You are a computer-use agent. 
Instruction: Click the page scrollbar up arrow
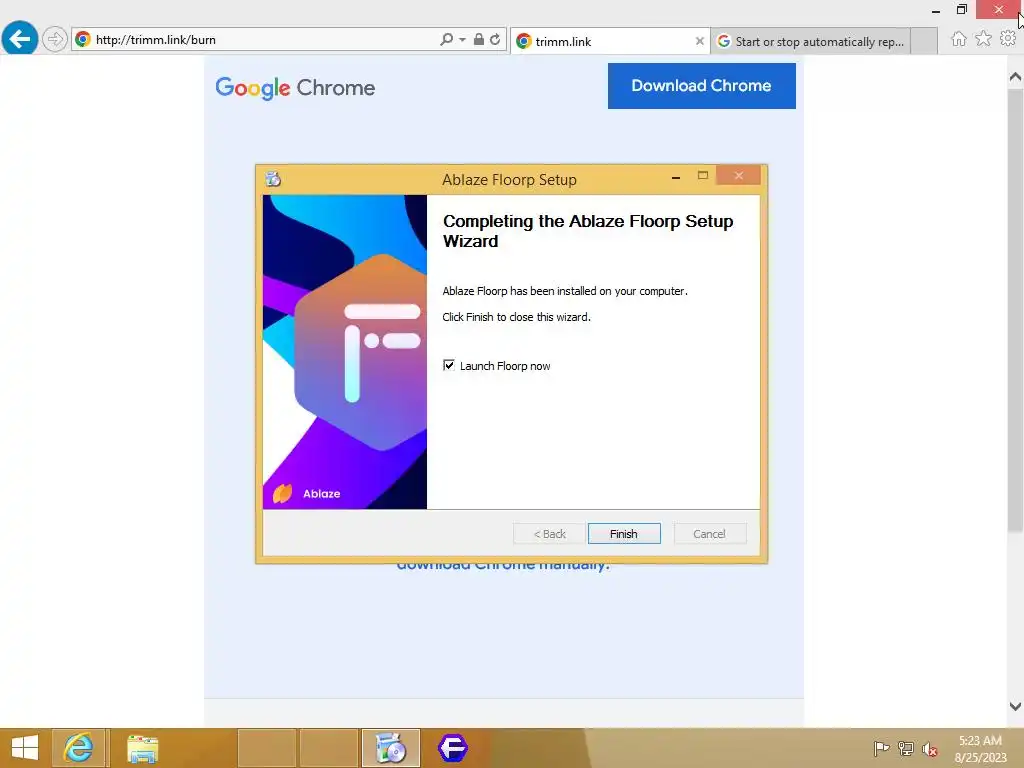click(1015, 76)
